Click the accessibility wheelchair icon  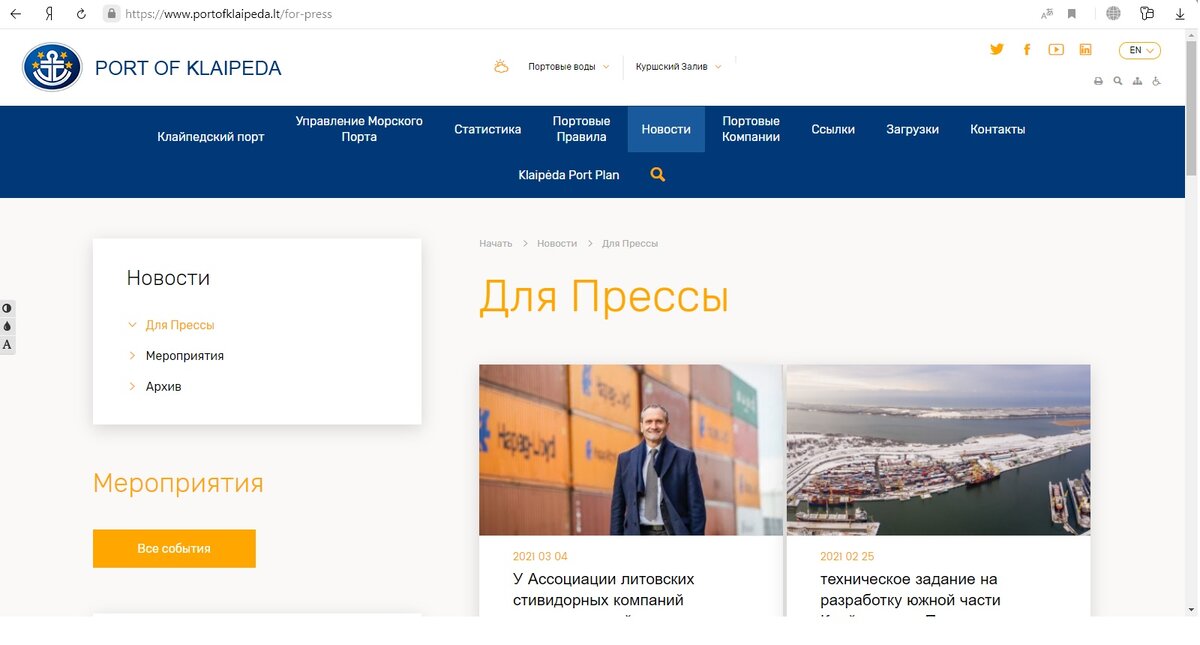click(x=1156, y=81)
